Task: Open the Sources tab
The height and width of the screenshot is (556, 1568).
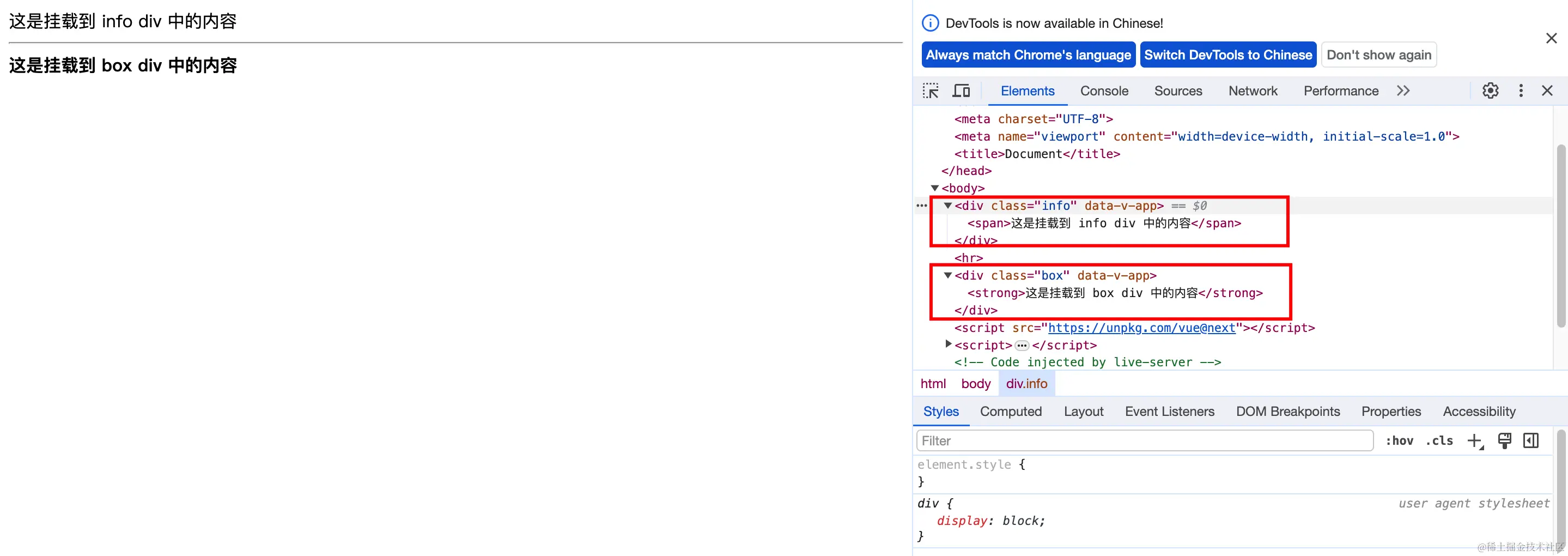Action: point(1178,90)
